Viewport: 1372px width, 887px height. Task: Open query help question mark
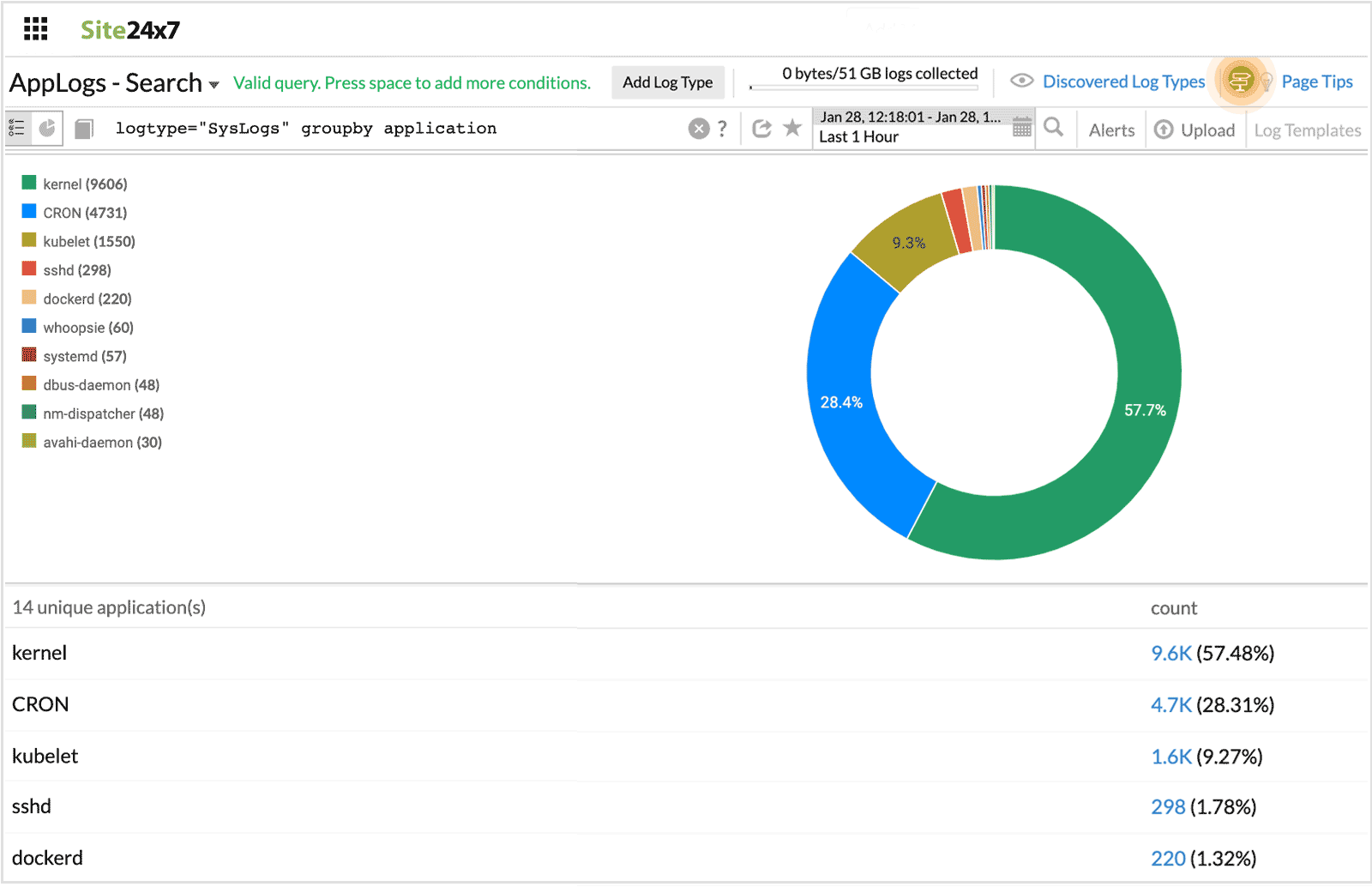(x=723, y=129)
